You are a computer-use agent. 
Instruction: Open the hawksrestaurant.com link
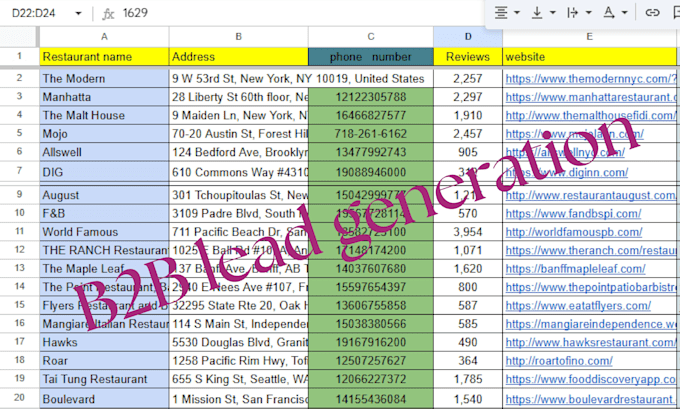point(591,343)
